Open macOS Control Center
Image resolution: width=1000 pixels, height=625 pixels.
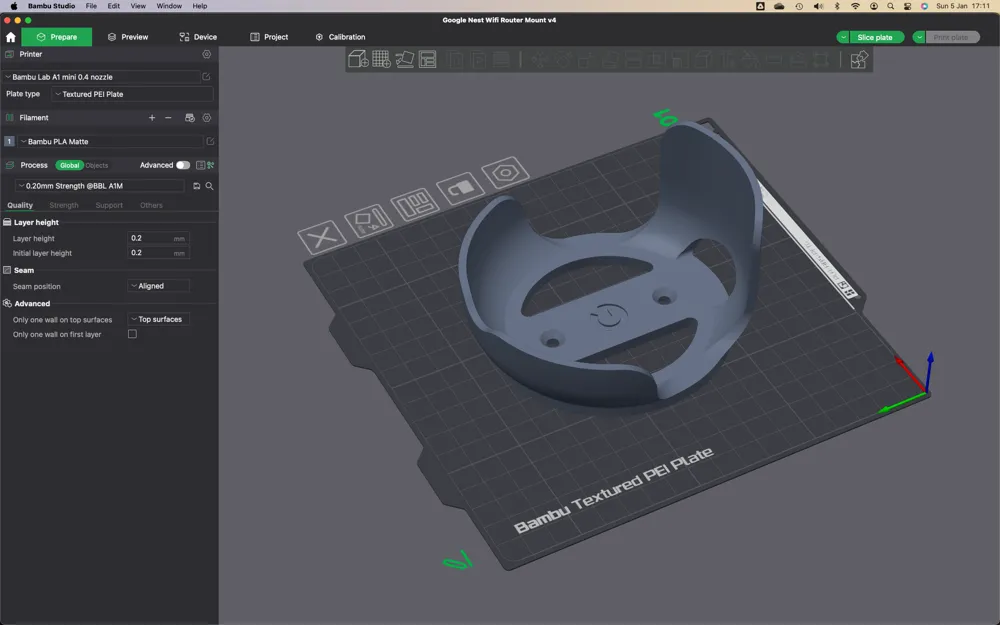(908, 6)
